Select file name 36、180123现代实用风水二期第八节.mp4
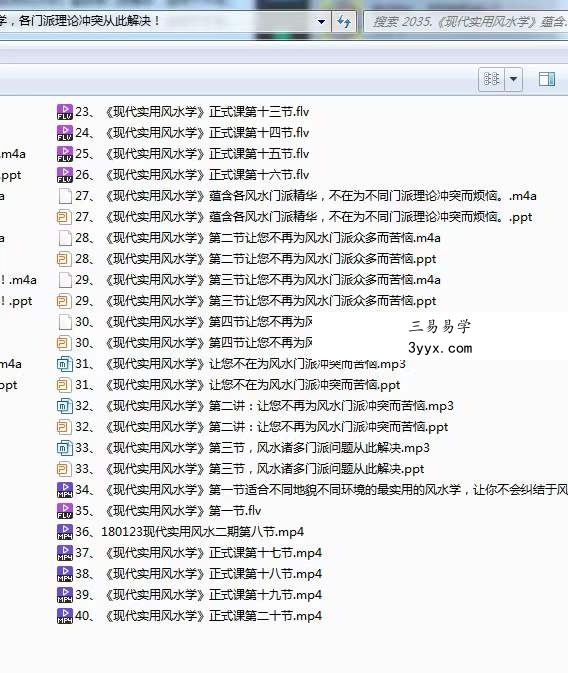Screen dimensions: 568x673 [189, 532]
